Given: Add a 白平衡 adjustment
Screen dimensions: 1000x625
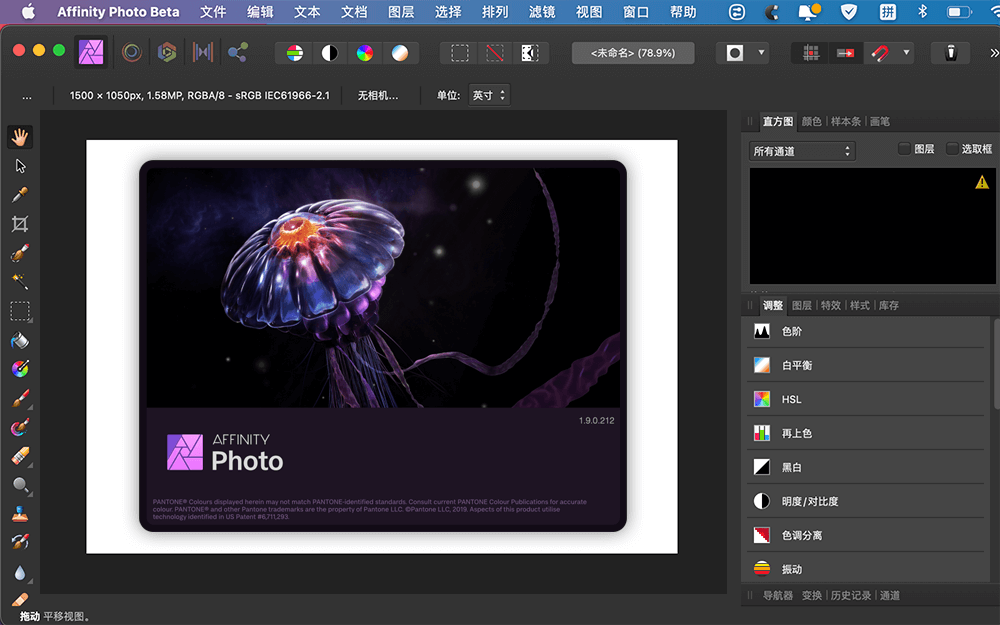Looking at the screenshot, I should point(865,365).
